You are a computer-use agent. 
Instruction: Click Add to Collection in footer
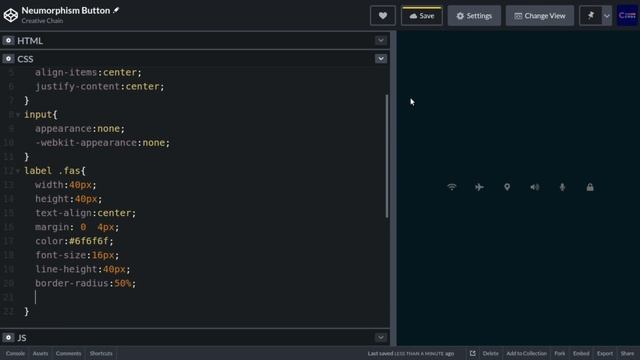tap(526, 353)
